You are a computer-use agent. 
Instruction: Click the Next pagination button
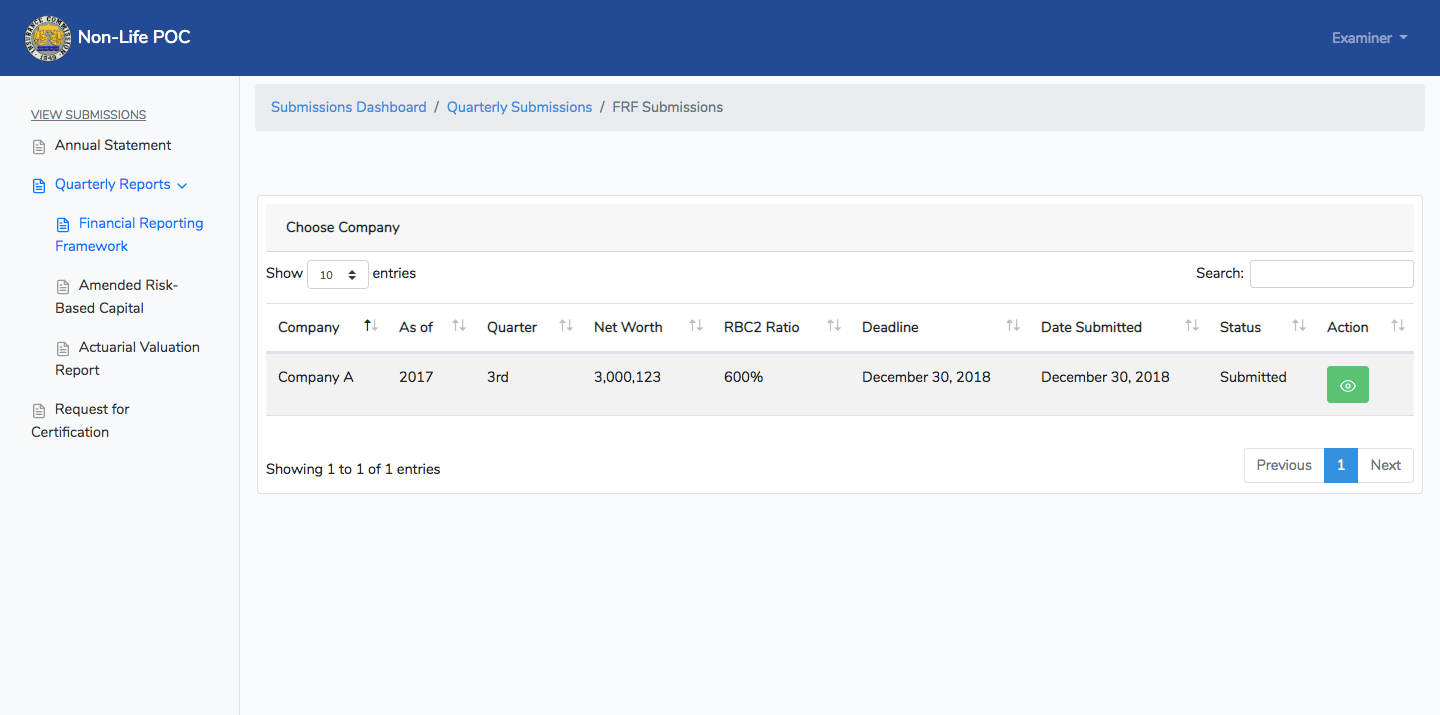click(x=1386, y=465)
